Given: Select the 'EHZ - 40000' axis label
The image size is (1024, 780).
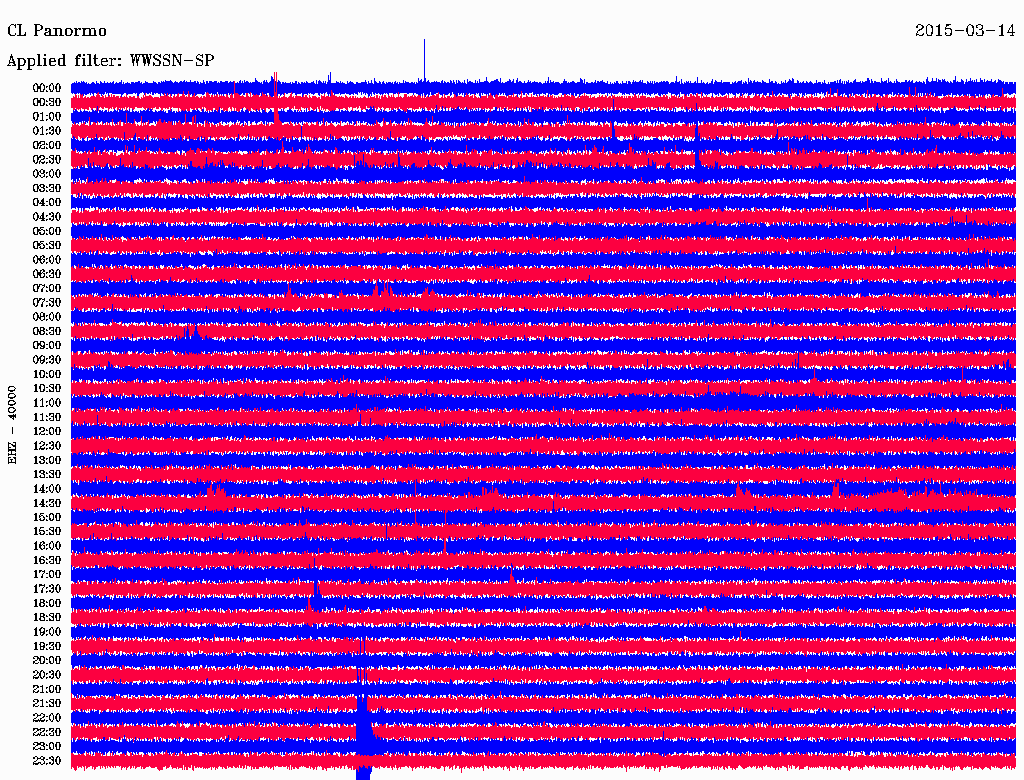Looking at the screenshot, I should point(12,425).
